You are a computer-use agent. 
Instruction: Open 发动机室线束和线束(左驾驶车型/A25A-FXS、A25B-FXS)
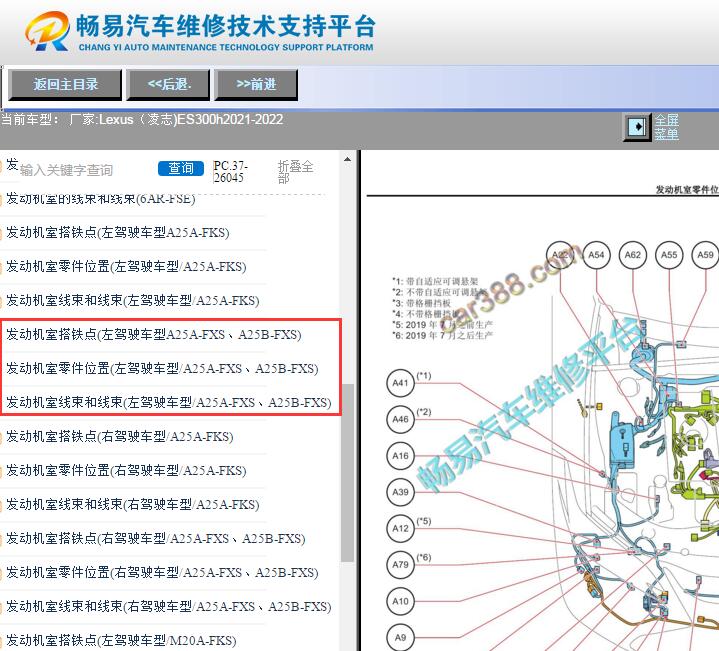(168, 402)
